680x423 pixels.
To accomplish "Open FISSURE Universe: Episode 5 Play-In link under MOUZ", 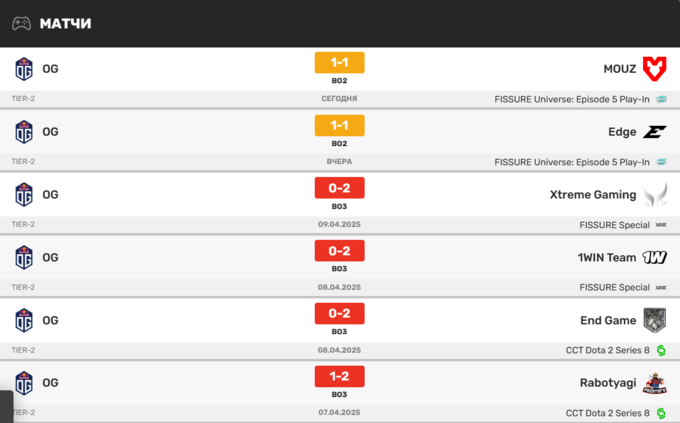I will click(x=571, y=99).
